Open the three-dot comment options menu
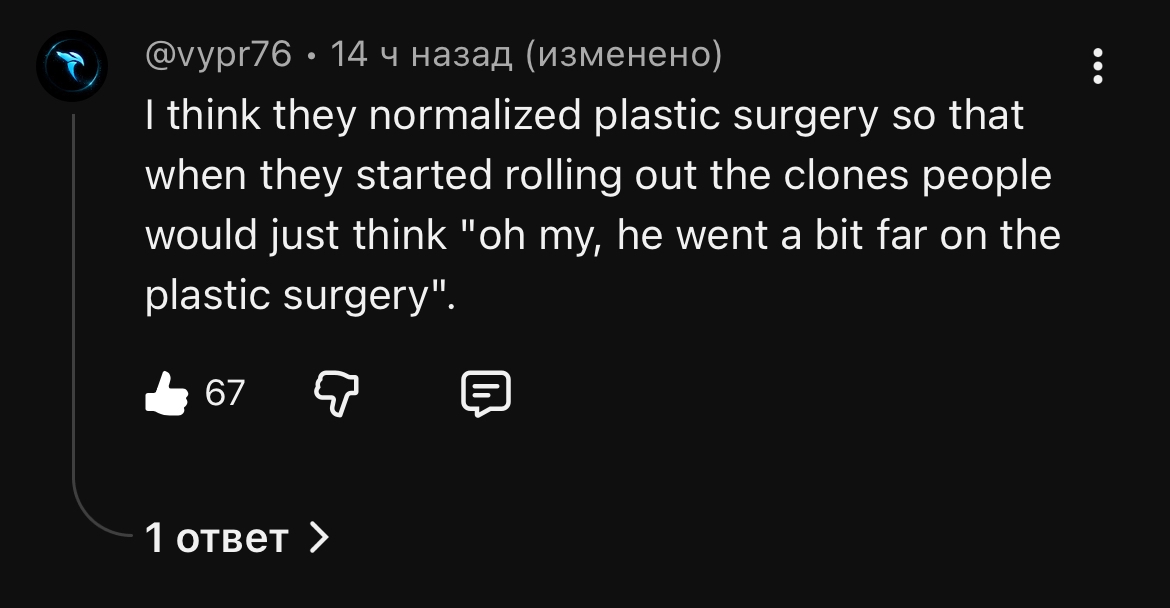1170x608 pixels. [1098, 66]
